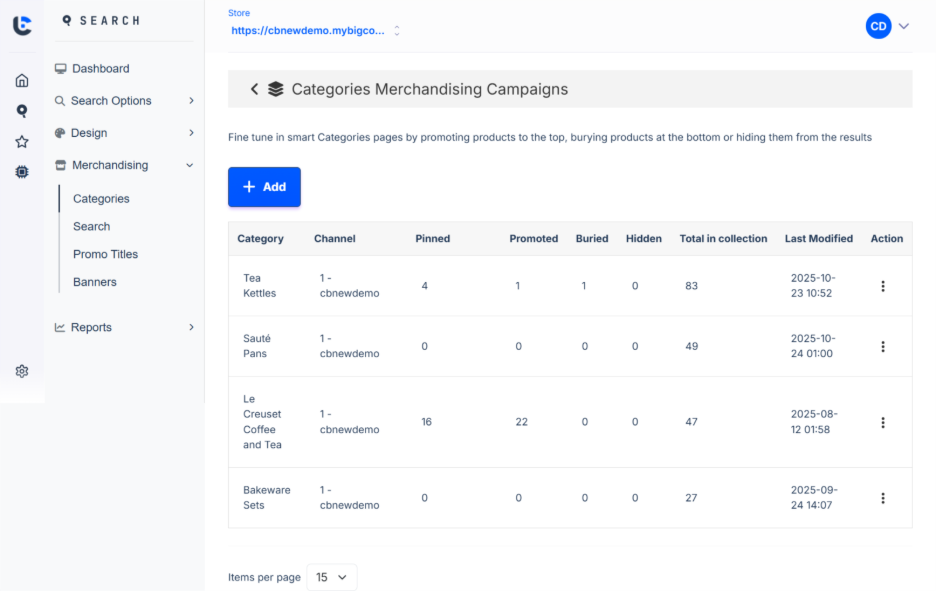Open the Items per page dropdown
936x591 pixels.
pos(331,577)
